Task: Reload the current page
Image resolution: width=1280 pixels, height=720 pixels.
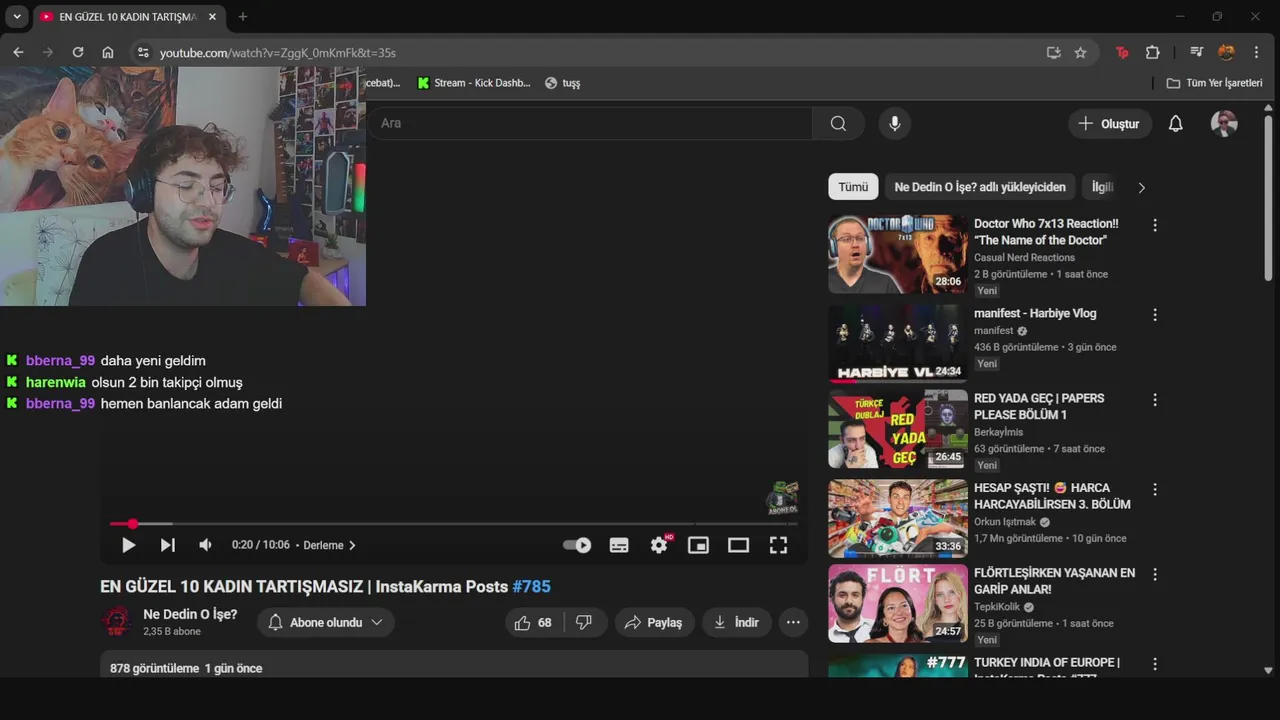Action: [x=78, y=52]
